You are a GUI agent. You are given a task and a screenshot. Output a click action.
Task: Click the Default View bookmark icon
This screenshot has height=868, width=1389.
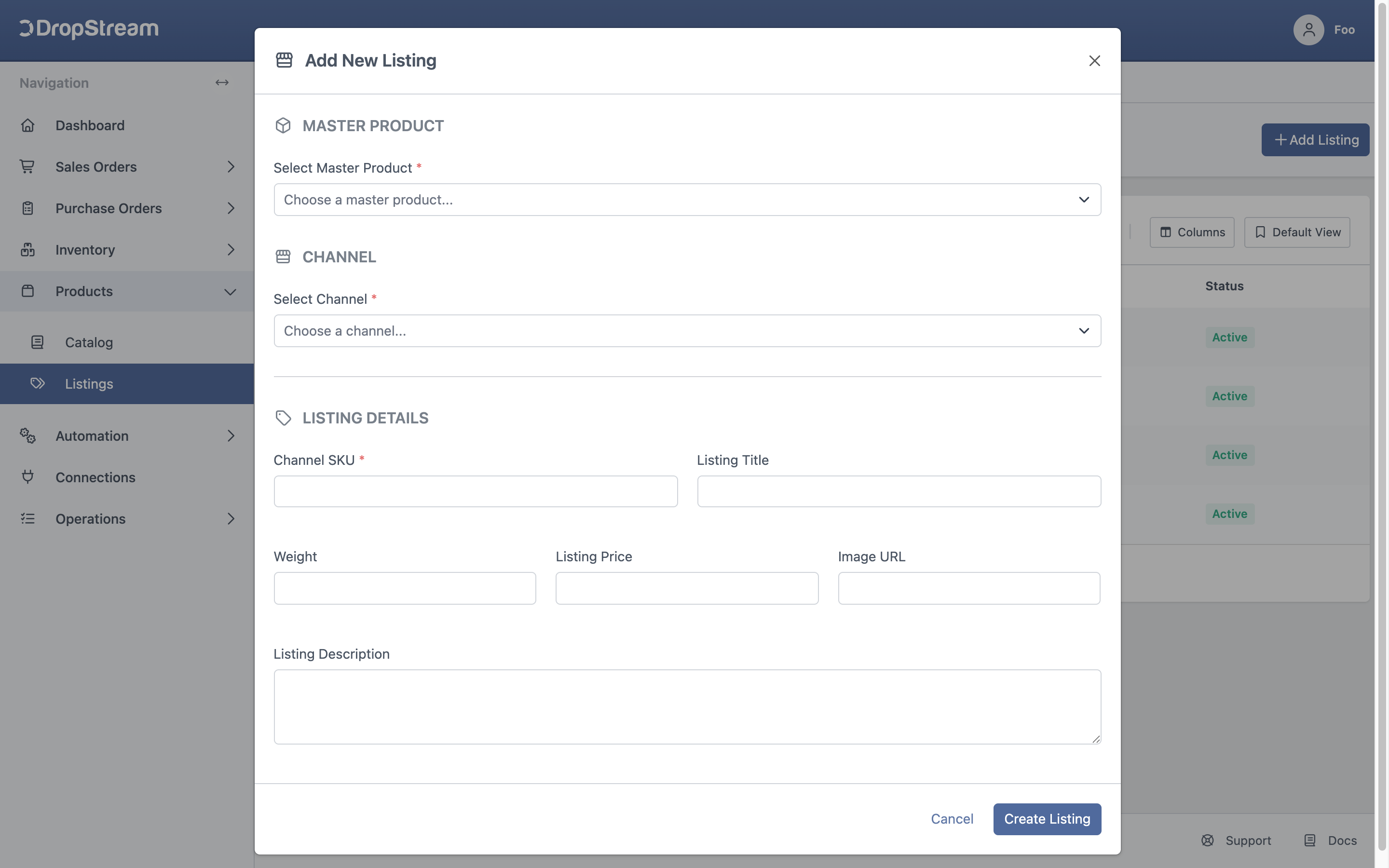click(x=1260, y=232)
